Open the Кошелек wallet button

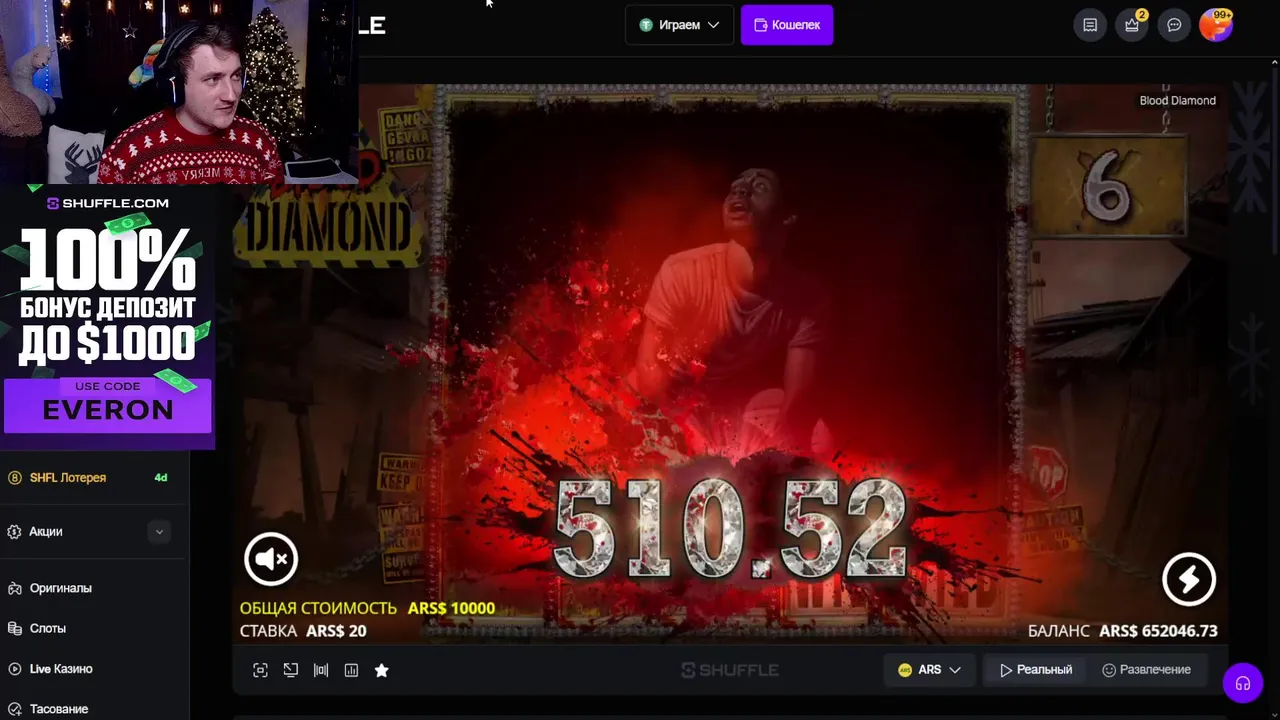tap(787, 25)
